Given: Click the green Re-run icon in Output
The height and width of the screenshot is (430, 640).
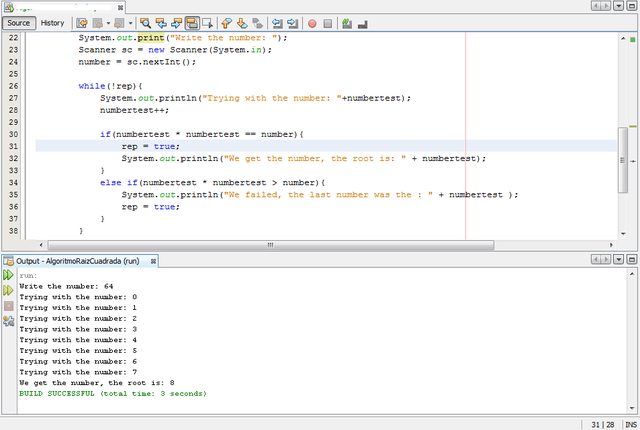Looking at the screenshot, I should tap(8, 275).
